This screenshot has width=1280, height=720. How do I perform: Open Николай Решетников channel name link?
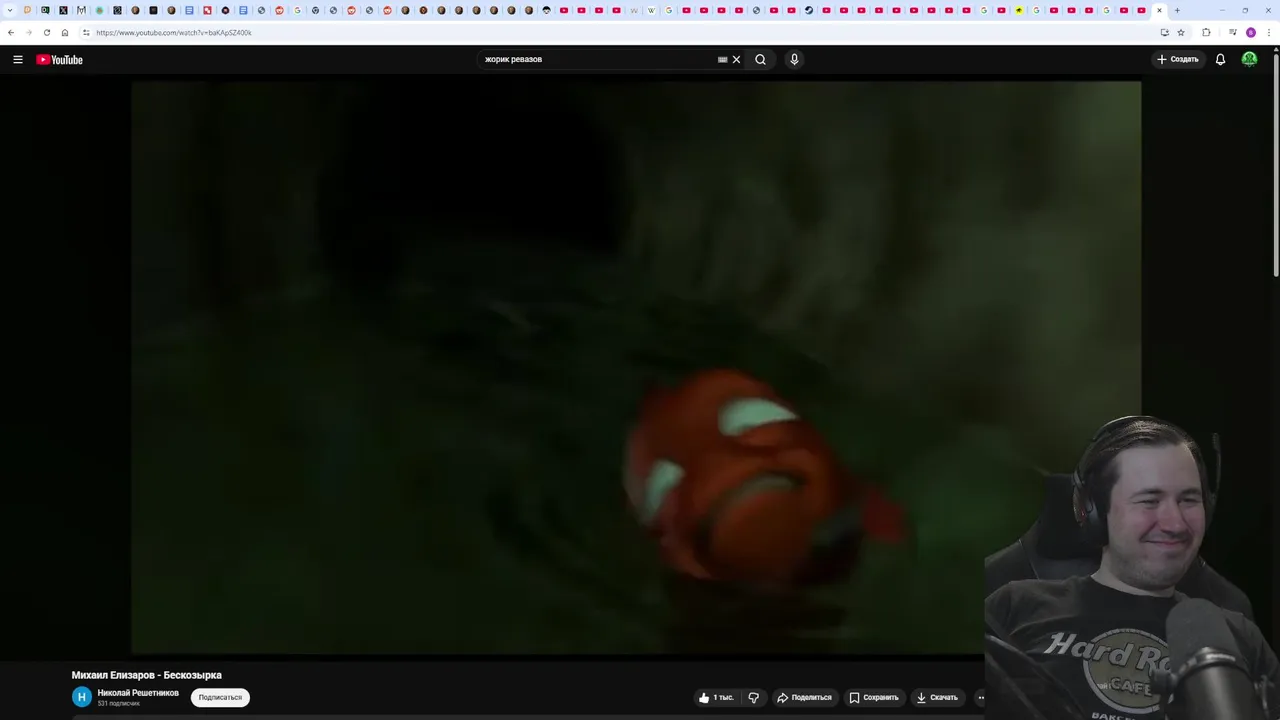(x=138, y=693)
